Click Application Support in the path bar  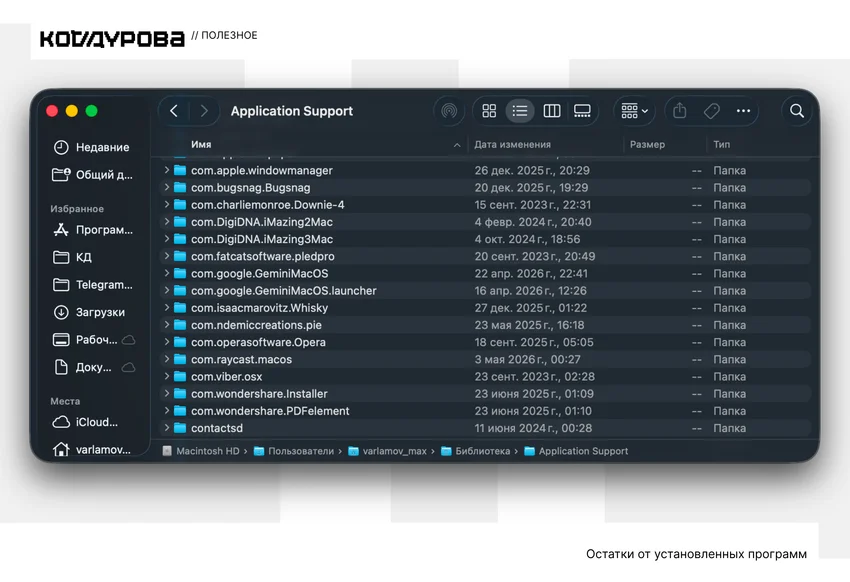[576, 451]
